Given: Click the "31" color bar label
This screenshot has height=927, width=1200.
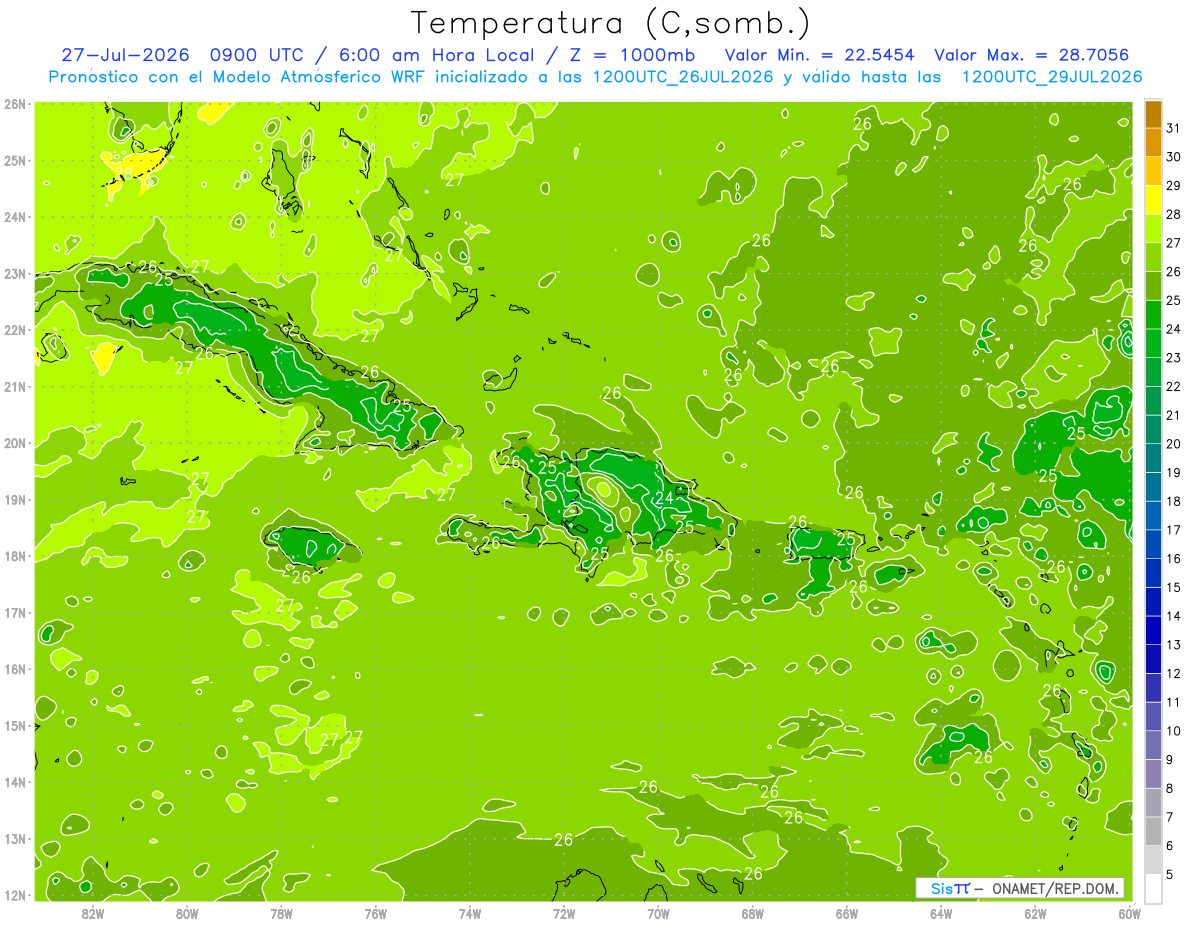Looking at the screenshot, I should pos(1174,128).
